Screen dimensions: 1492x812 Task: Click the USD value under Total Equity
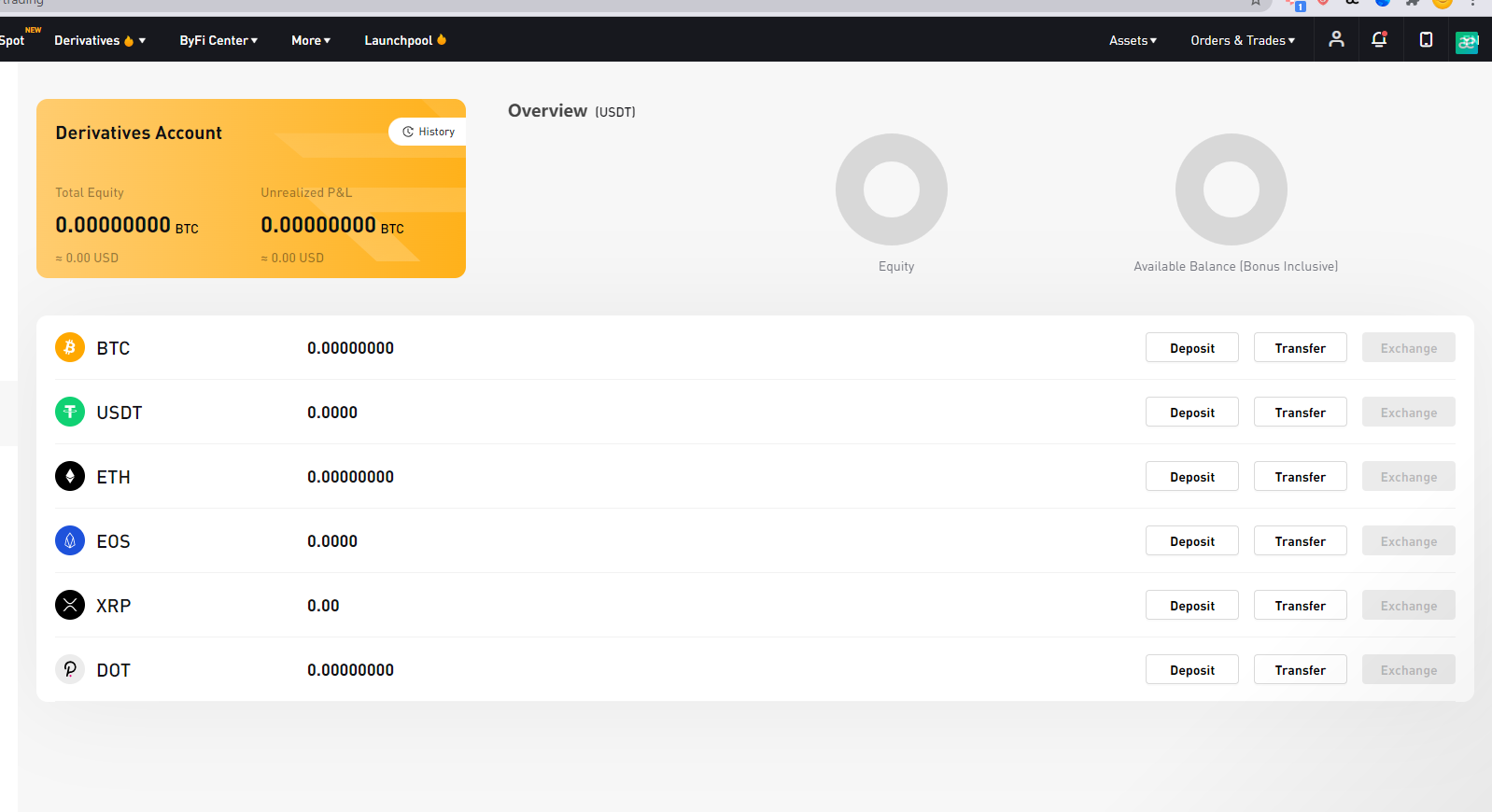tap(87, 258)
